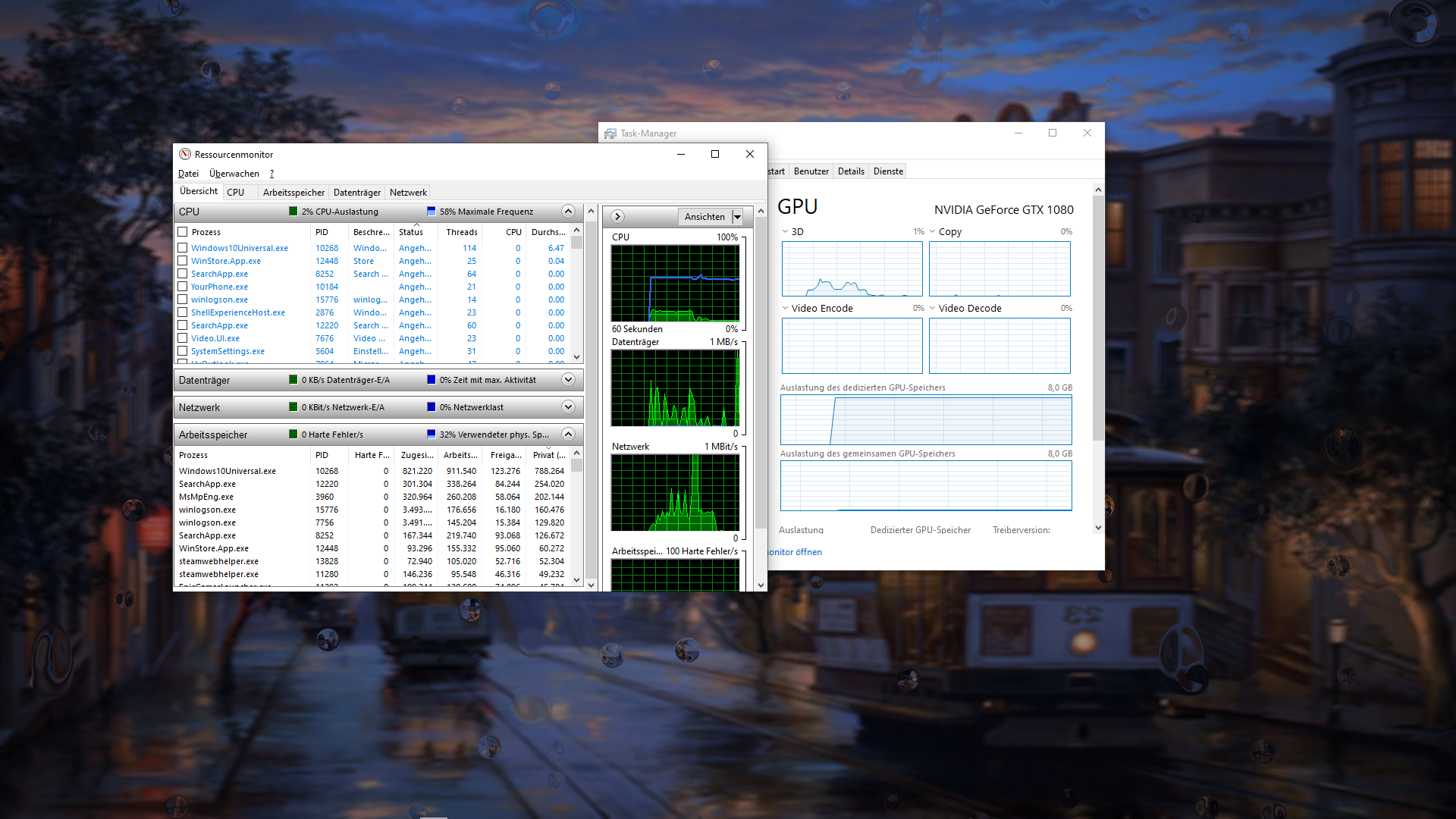Screen dimensions: 1456x819
Task: Tick the SearchApp.exe PID 8252 checkbox
Action: (x=183, y=274)
